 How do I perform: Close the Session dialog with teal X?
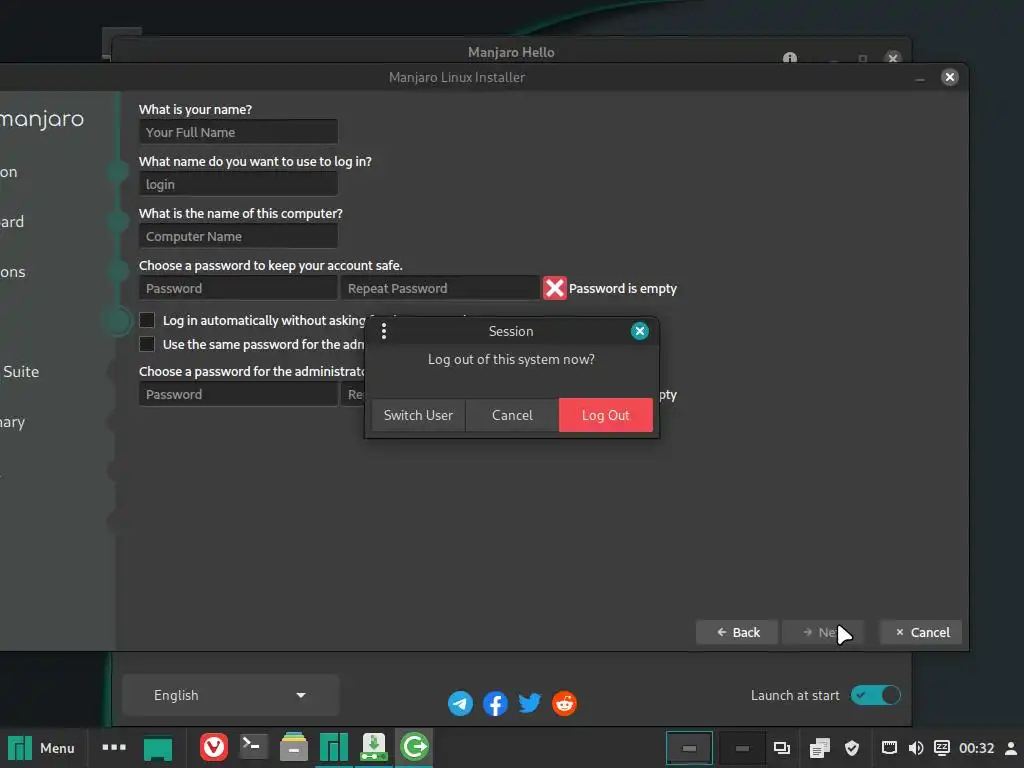(639, 331)
